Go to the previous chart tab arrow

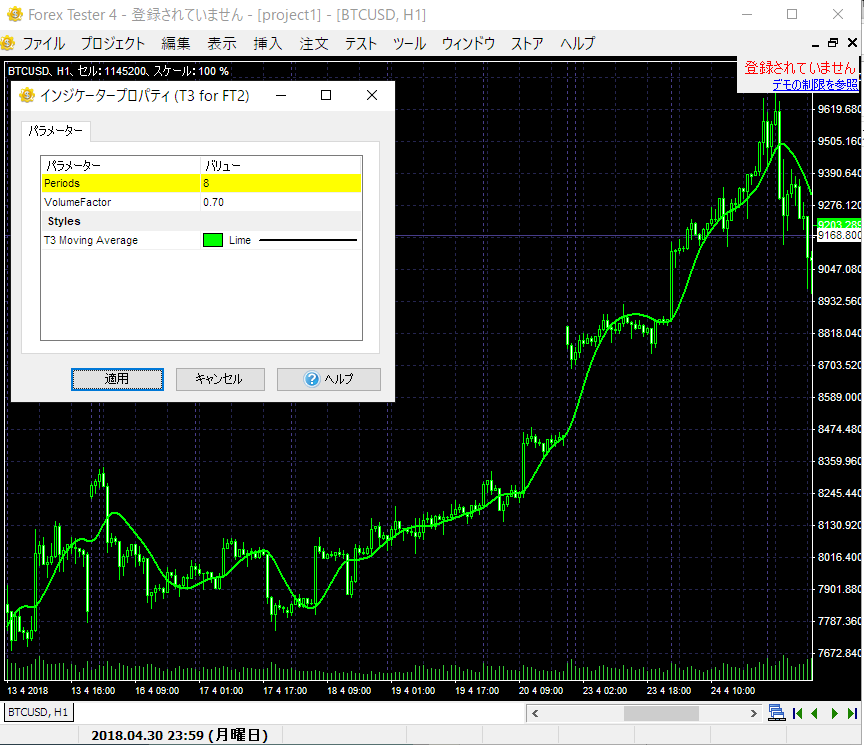[814, 714]
